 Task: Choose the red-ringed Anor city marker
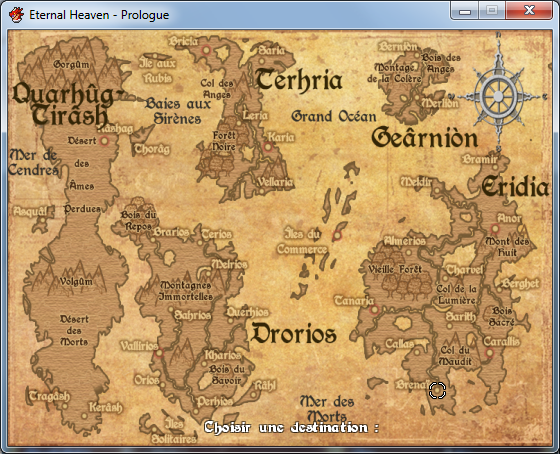point(495,228)
